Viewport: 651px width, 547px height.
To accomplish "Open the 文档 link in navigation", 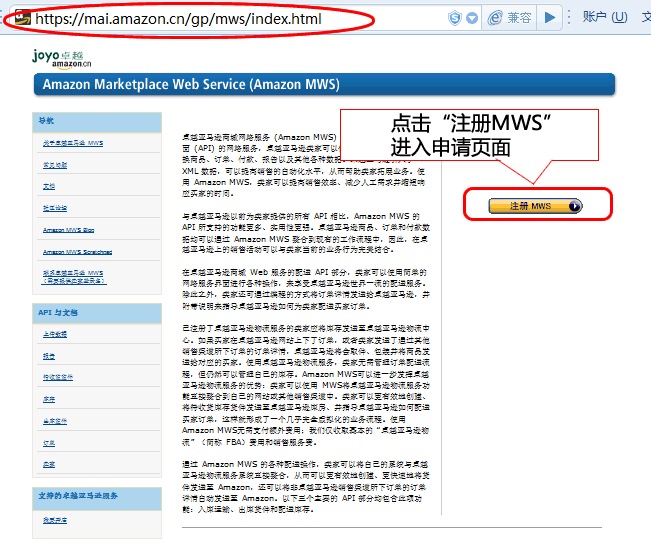I will click(x=49, y=187).
